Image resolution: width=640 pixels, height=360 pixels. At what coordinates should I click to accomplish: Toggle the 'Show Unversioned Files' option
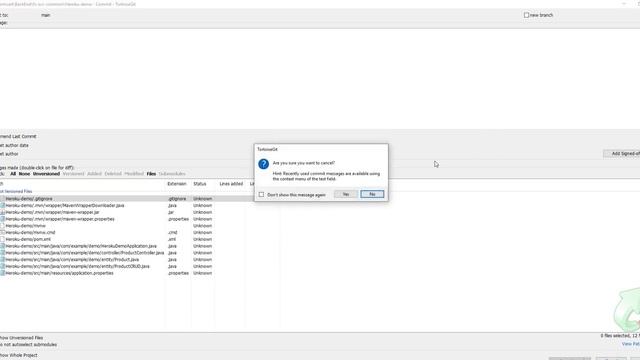pyautogui.click(x=21, y=338)
